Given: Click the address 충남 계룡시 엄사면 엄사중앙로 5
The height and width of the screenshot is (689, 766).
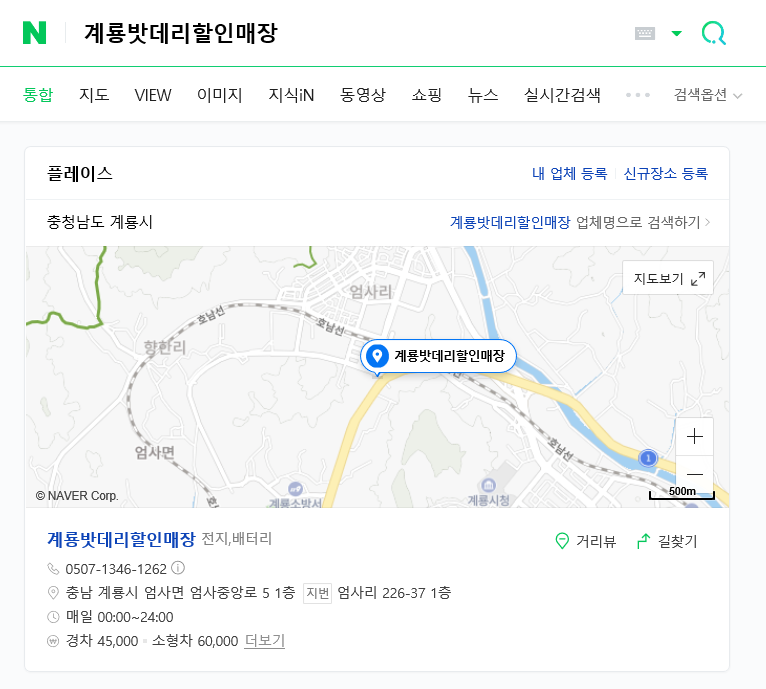Looking at the screenshot, I should click(167, 593).
